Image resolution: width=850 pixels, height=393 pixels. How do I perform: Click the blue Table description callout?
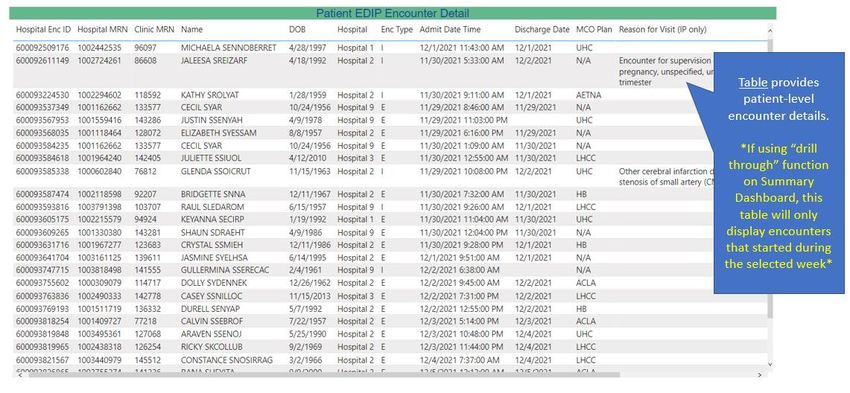pos(779,173)
